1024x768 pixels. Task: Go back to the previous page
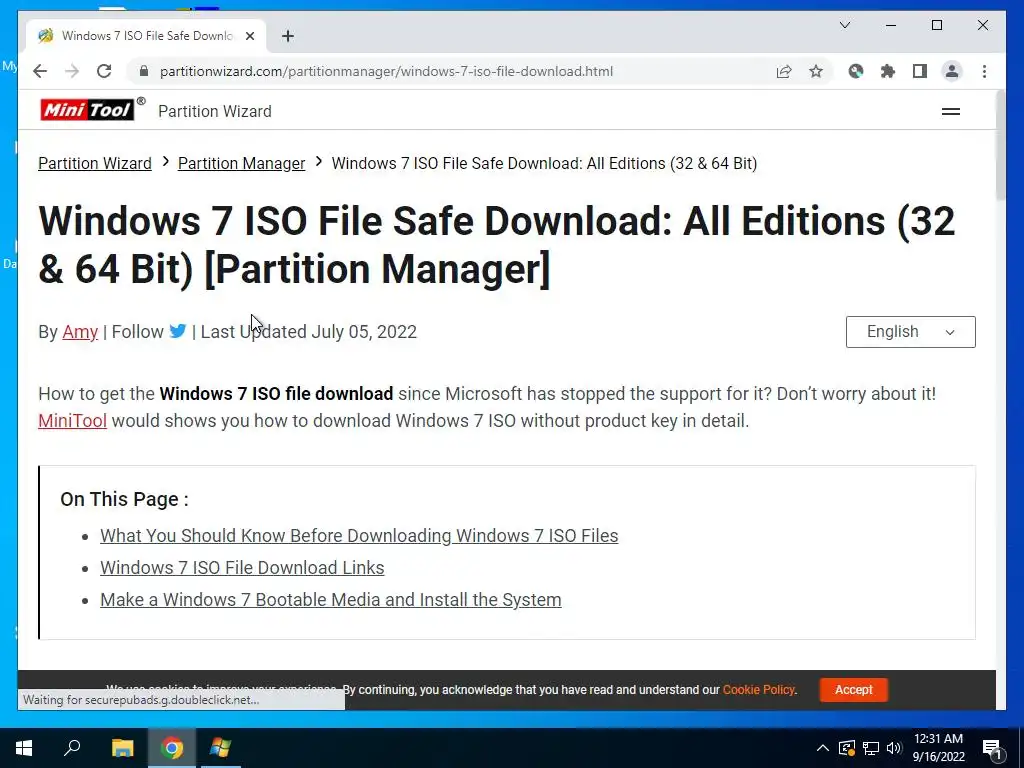click(x=40, y=71)
